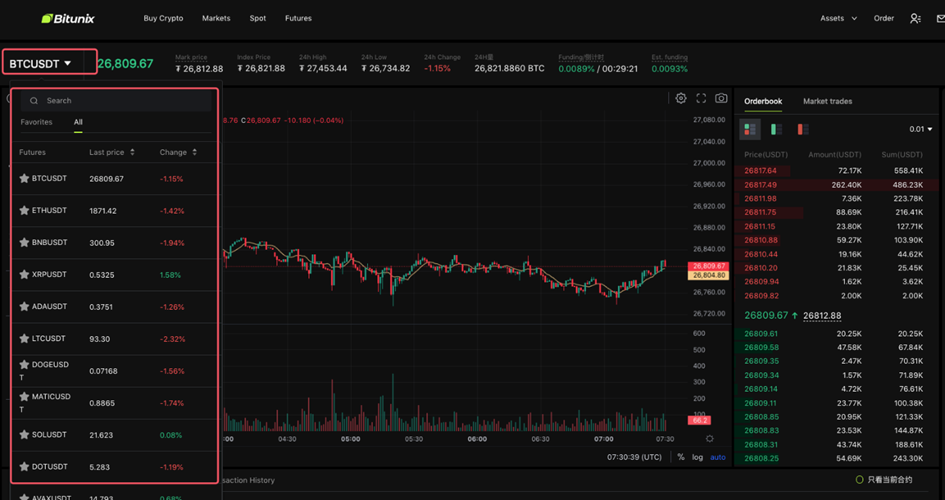The height and width of the screenshot is (500, 945).
Task: Click ask price 26809.82 in orderbook
Action: [x=761, y=296]
